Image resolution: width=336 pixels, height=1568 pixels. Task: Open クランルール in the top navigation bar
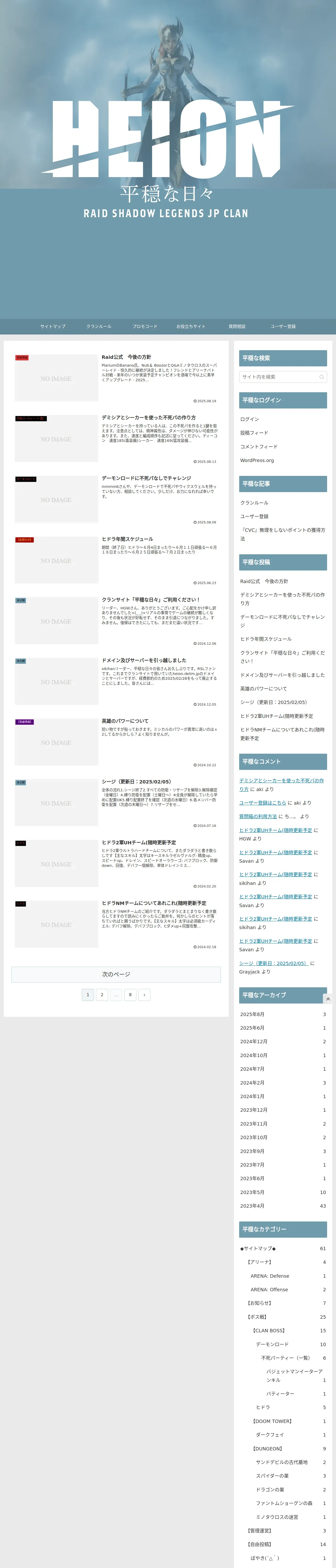(99, 326)
